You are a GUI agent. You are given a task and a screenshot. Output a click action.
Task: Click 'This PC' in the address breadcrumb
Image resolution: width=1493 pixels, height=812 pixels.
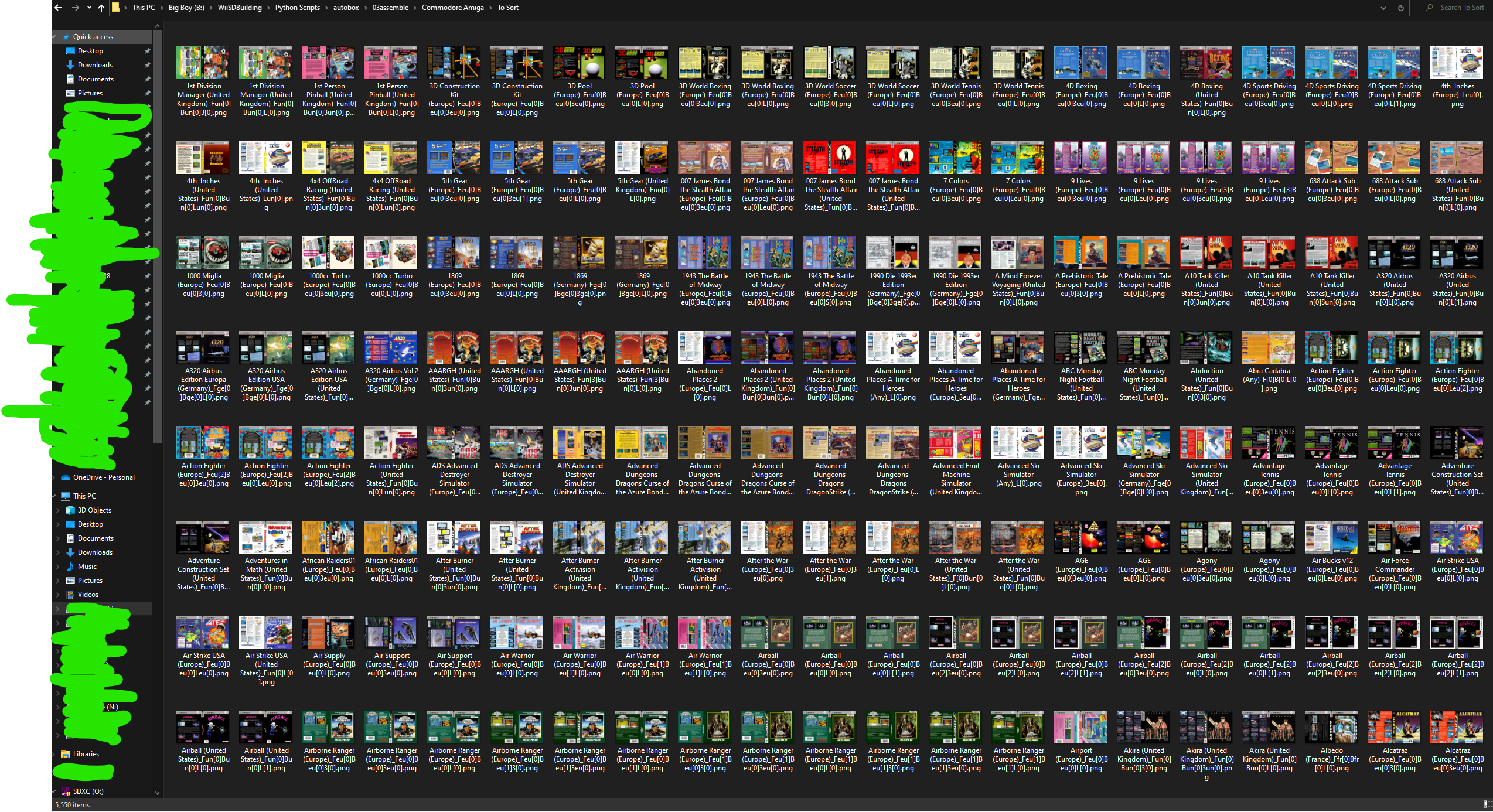144,8
